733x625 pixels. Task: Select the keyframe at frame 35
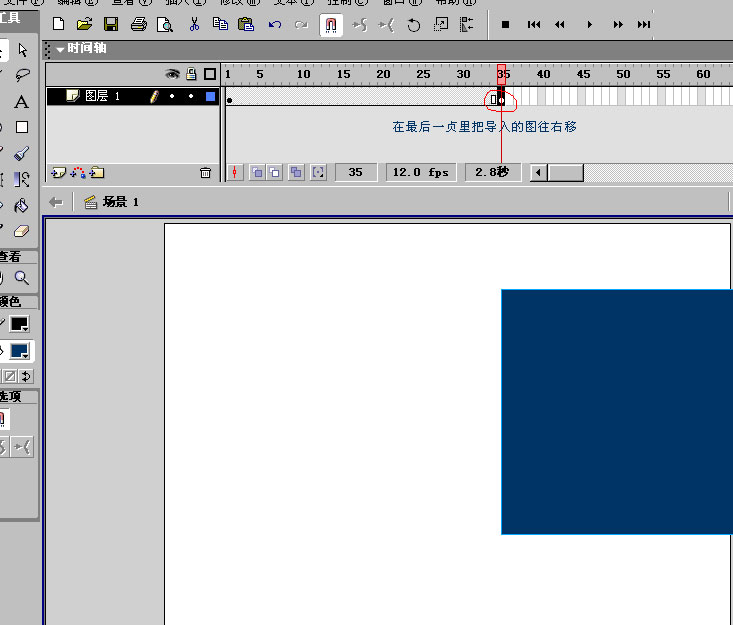[502, 96]
